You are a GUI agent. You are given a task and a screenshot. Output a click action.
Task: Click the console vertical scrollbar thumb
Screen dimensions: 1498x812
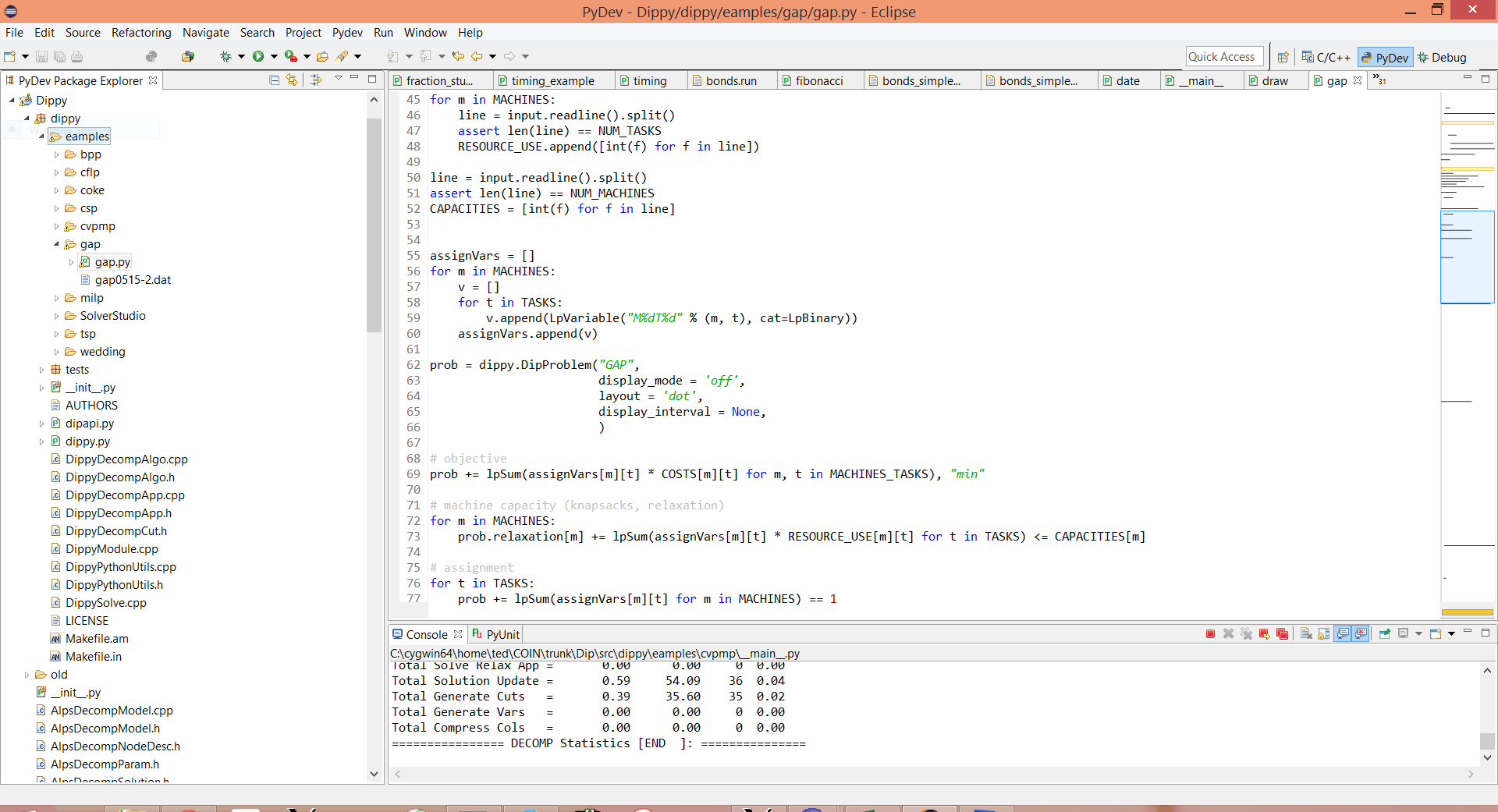1487,741
